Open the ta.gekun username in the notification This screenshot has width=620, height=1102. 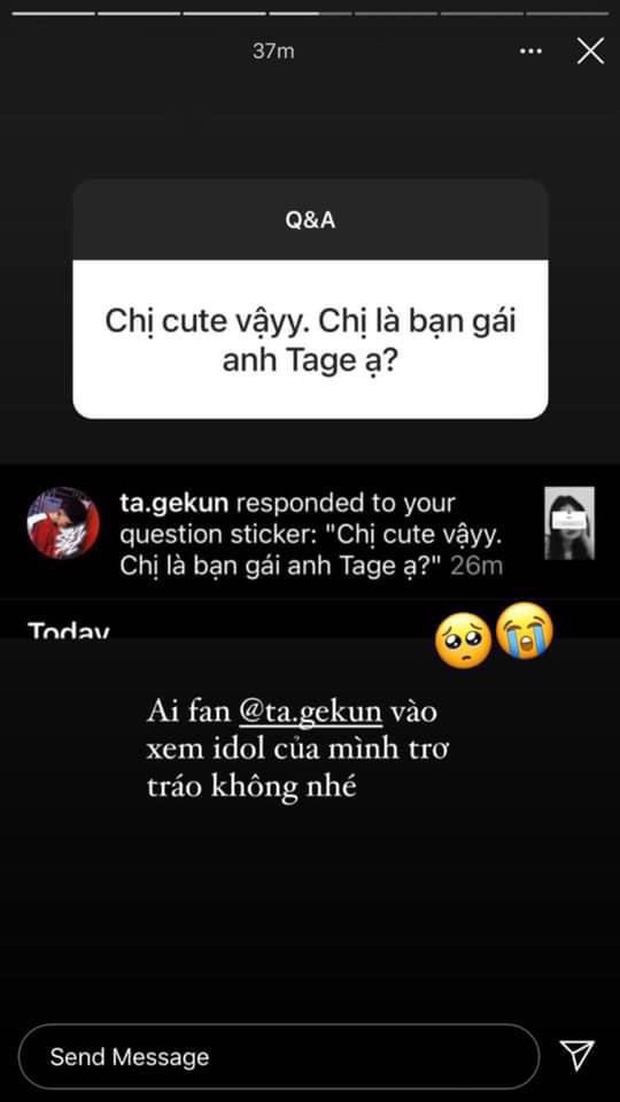[173, 505]
